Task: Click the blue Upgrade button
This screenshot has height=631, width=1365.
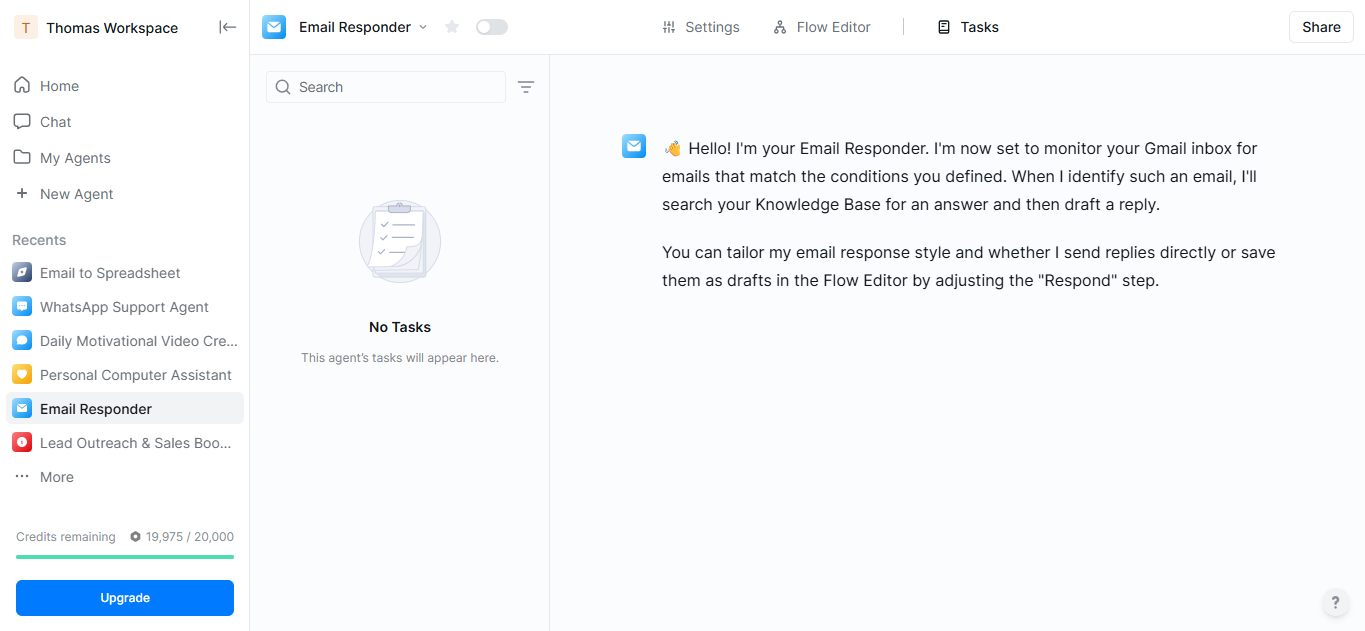Action: click(x=125, y=598)
